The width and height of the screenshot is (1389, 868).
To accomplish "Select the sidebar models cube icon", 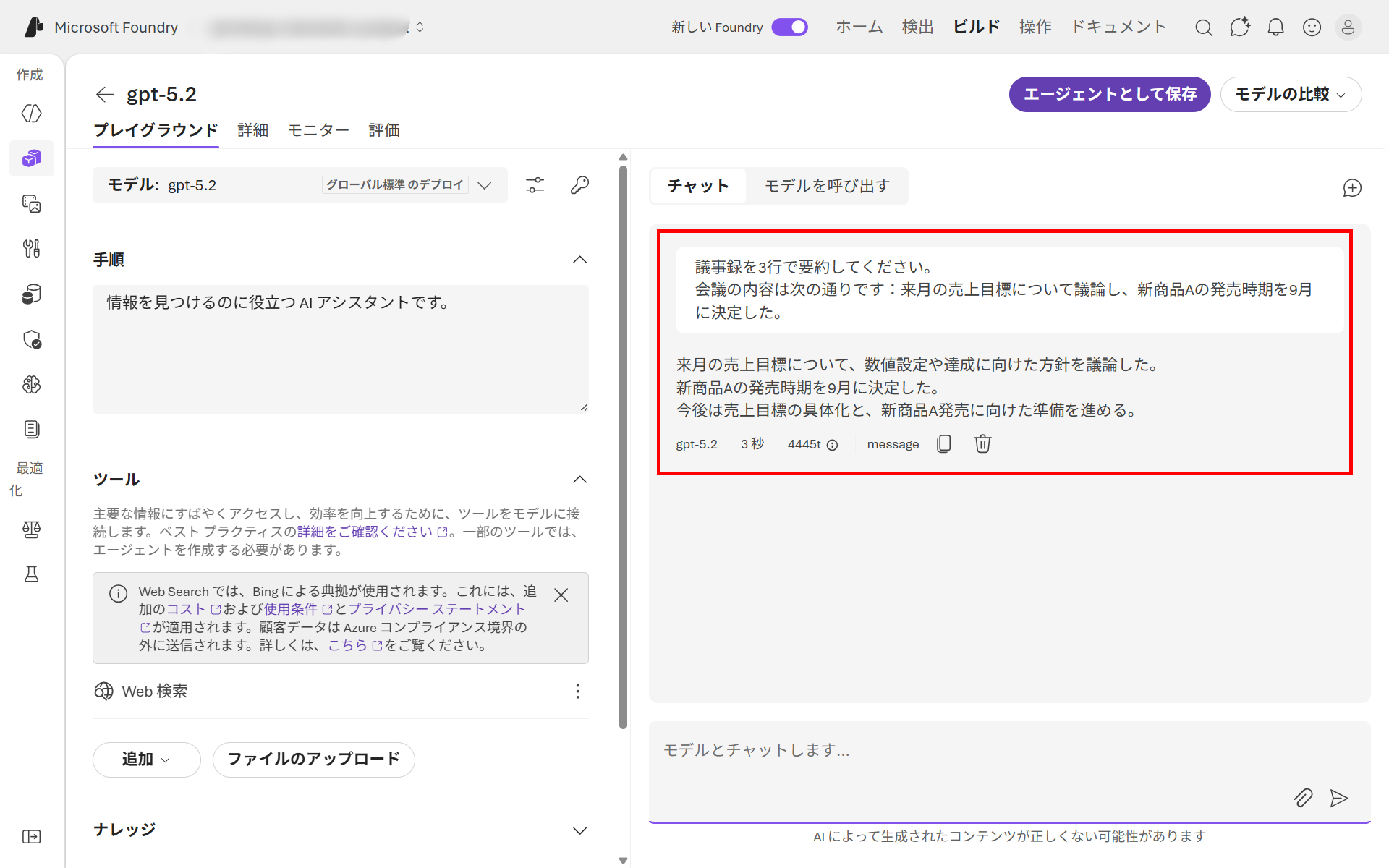I will 32,158.
